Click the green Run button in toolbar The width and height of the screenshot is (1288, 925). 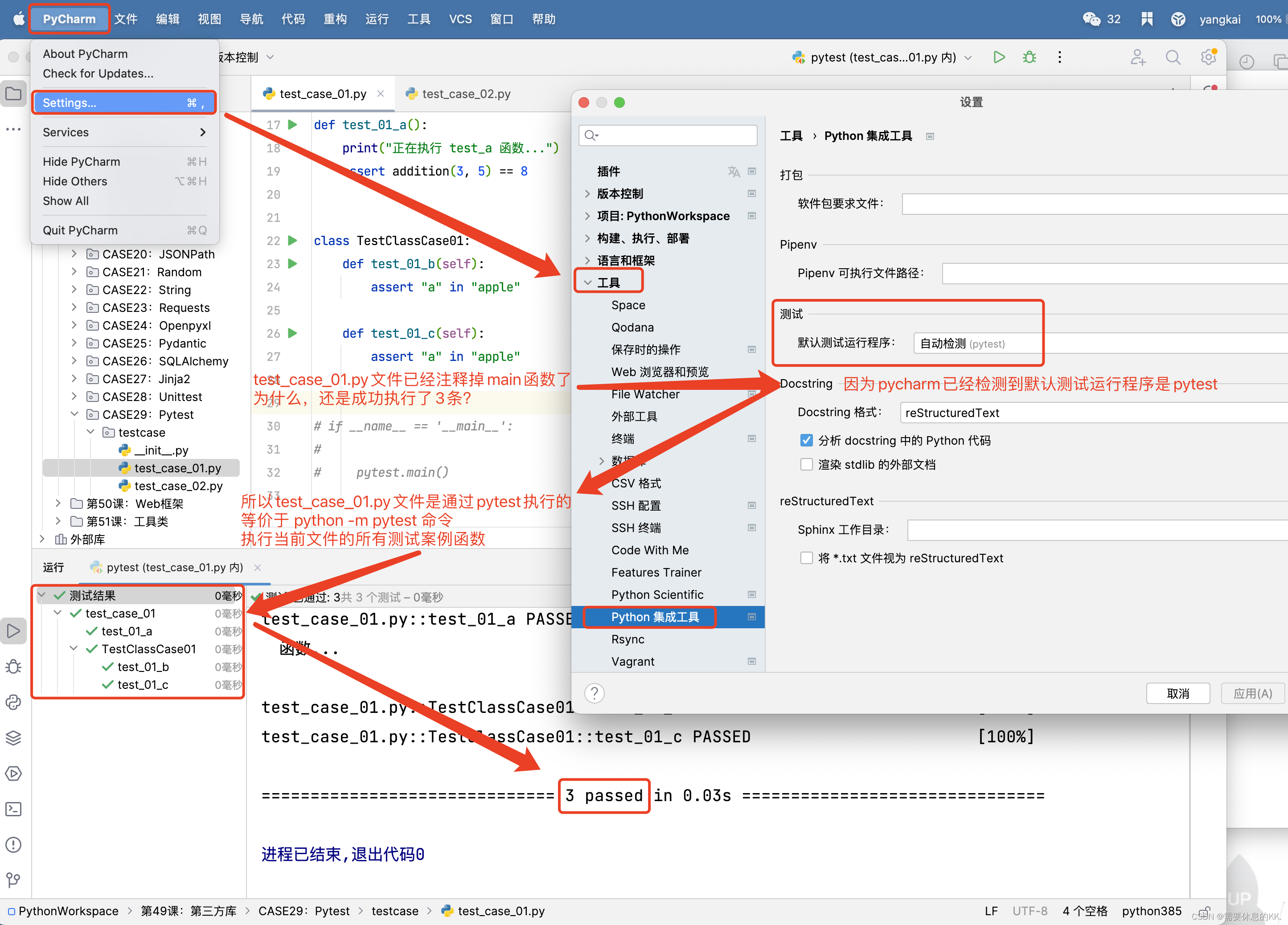[x=999, y=57]
